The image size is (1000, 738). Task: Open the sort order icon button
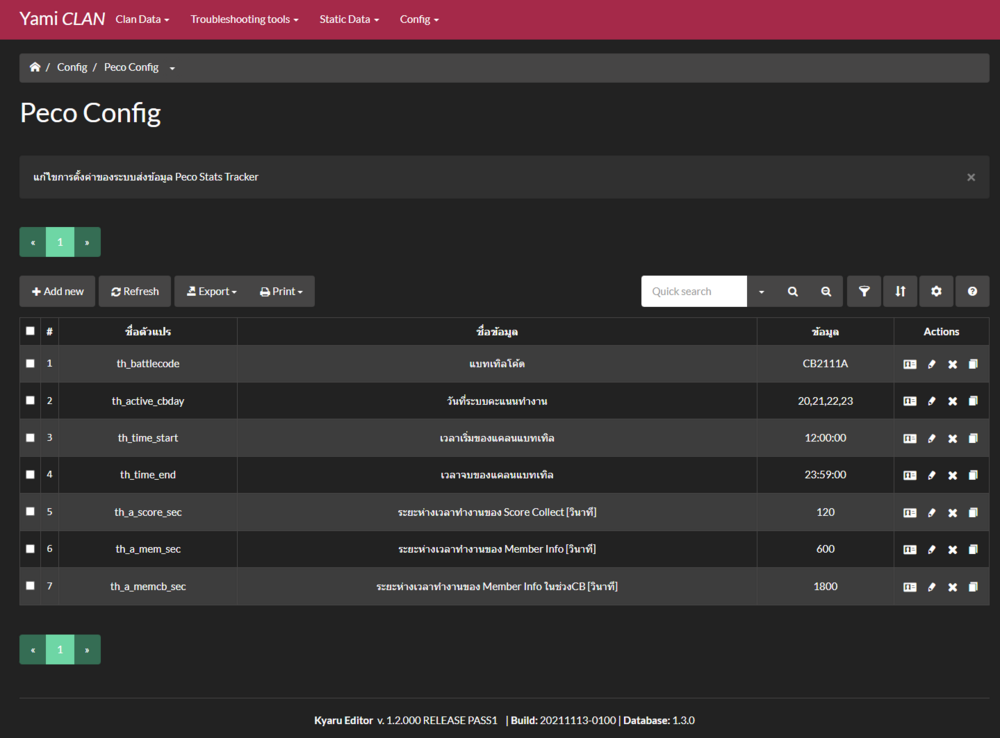point(900,291)
